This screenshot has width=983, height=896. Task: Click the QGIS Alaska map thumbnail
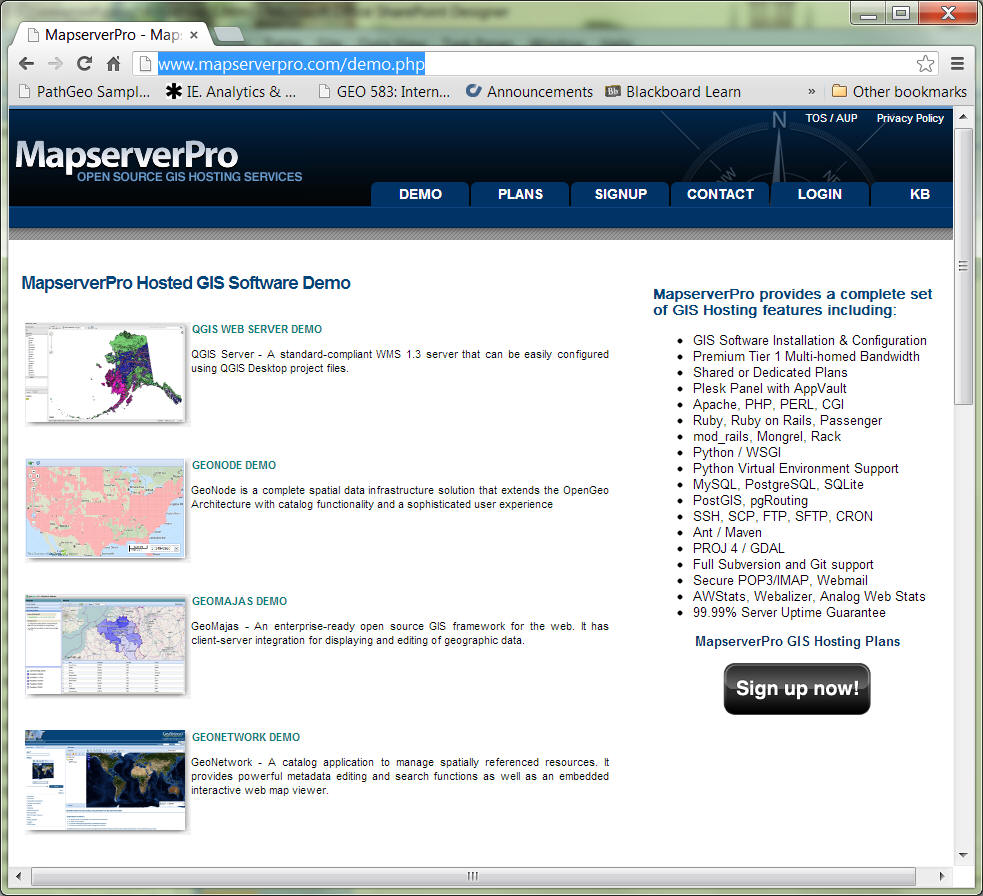pos(105,372)
